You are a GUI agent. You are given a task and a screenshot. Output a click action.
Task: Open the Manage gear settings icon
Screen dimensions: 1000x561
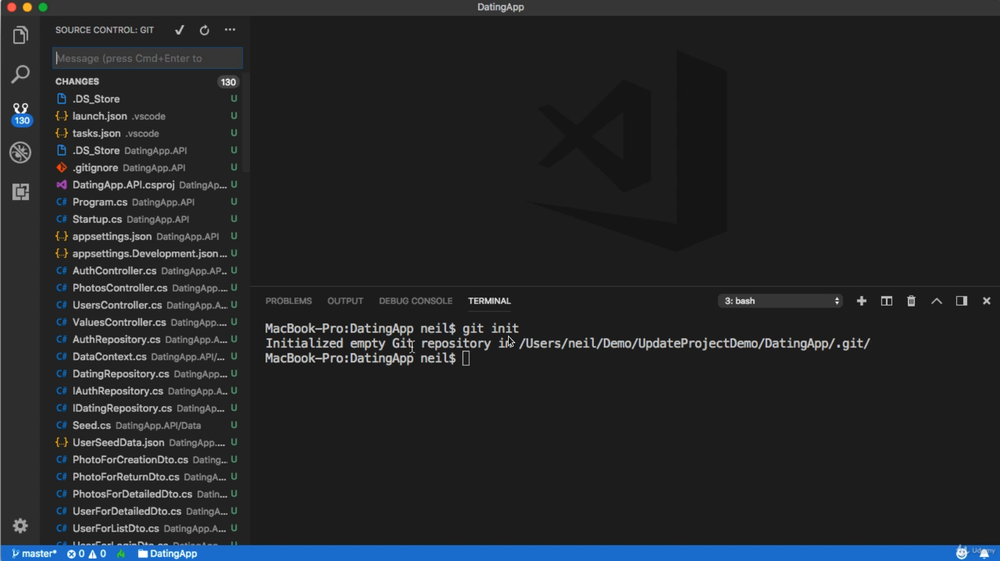click(x=20, y=525)
